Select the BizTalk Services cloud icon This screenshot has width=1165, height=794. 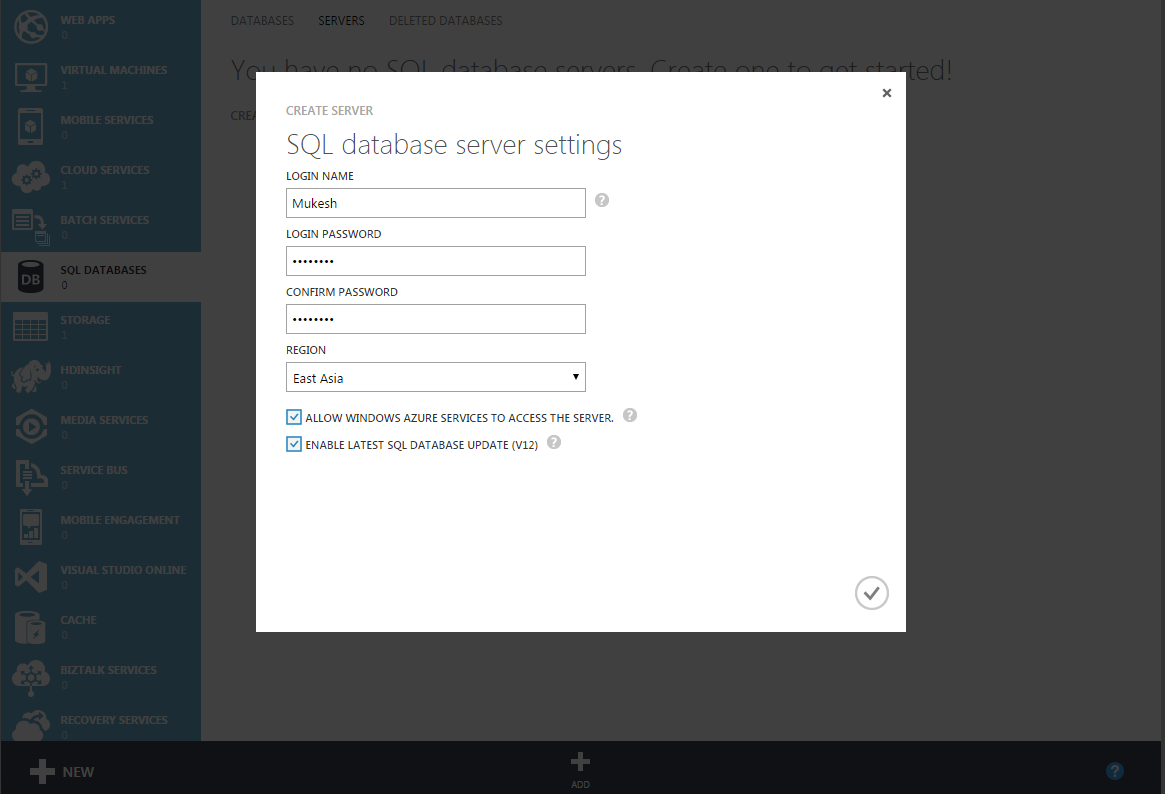[30, 677]
